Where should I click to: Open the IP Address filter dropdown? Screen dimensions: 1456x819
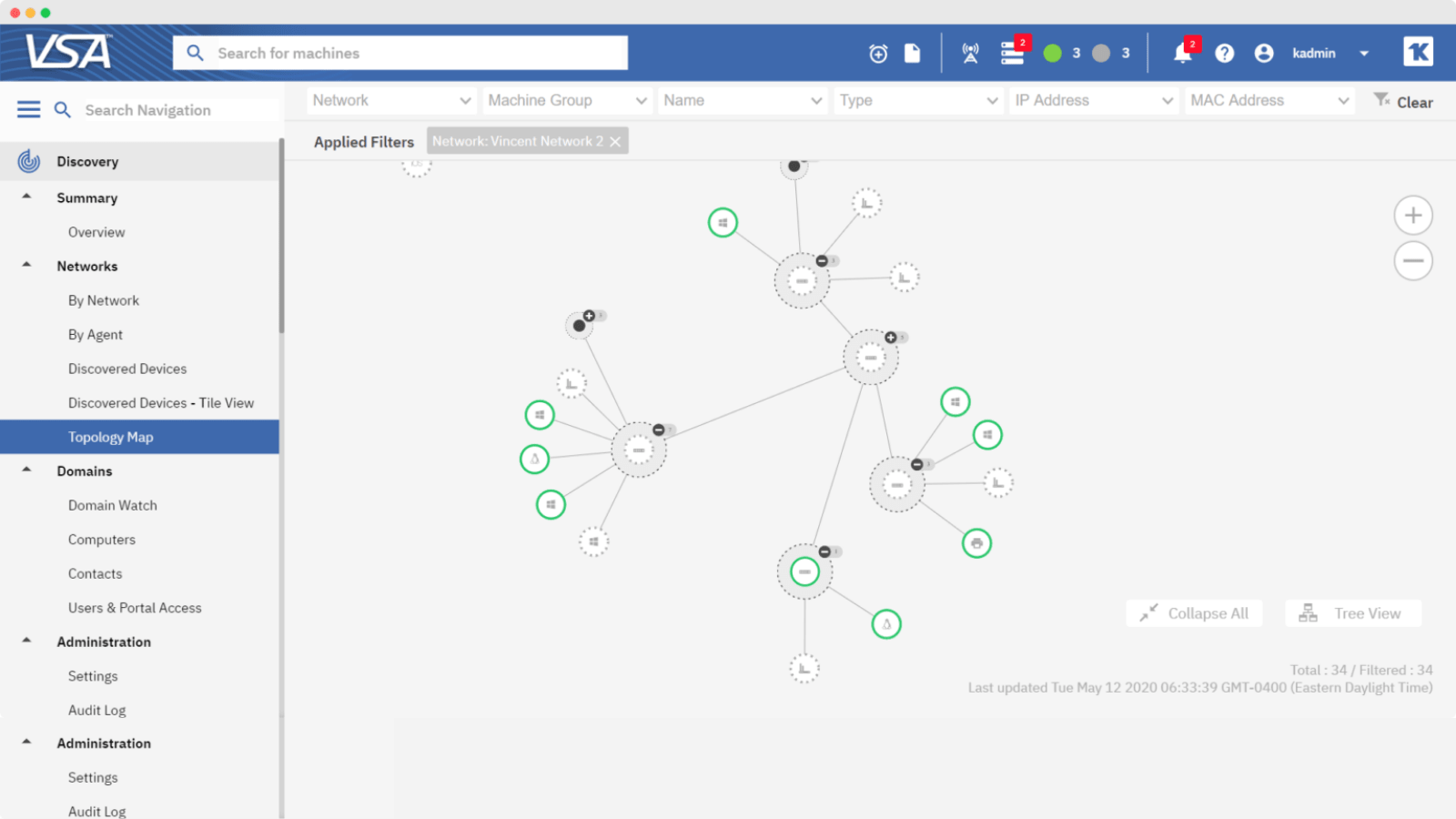[1094, 100]
